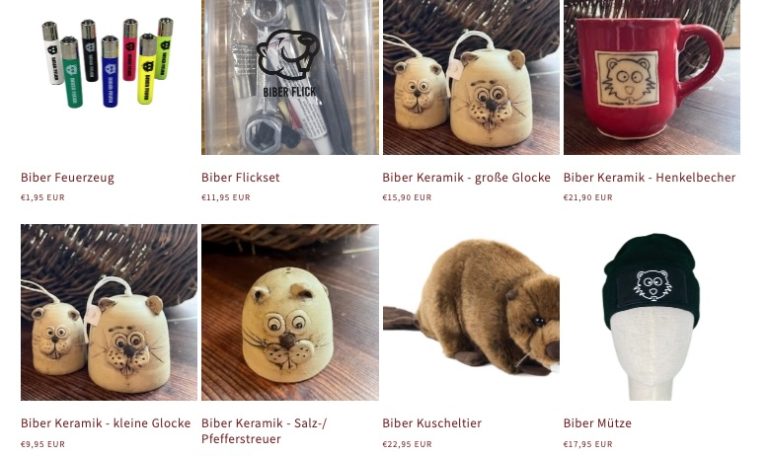
Task: Click the €22,95 EUR Kuscheltier price
Action: click(x=407, y=444)
